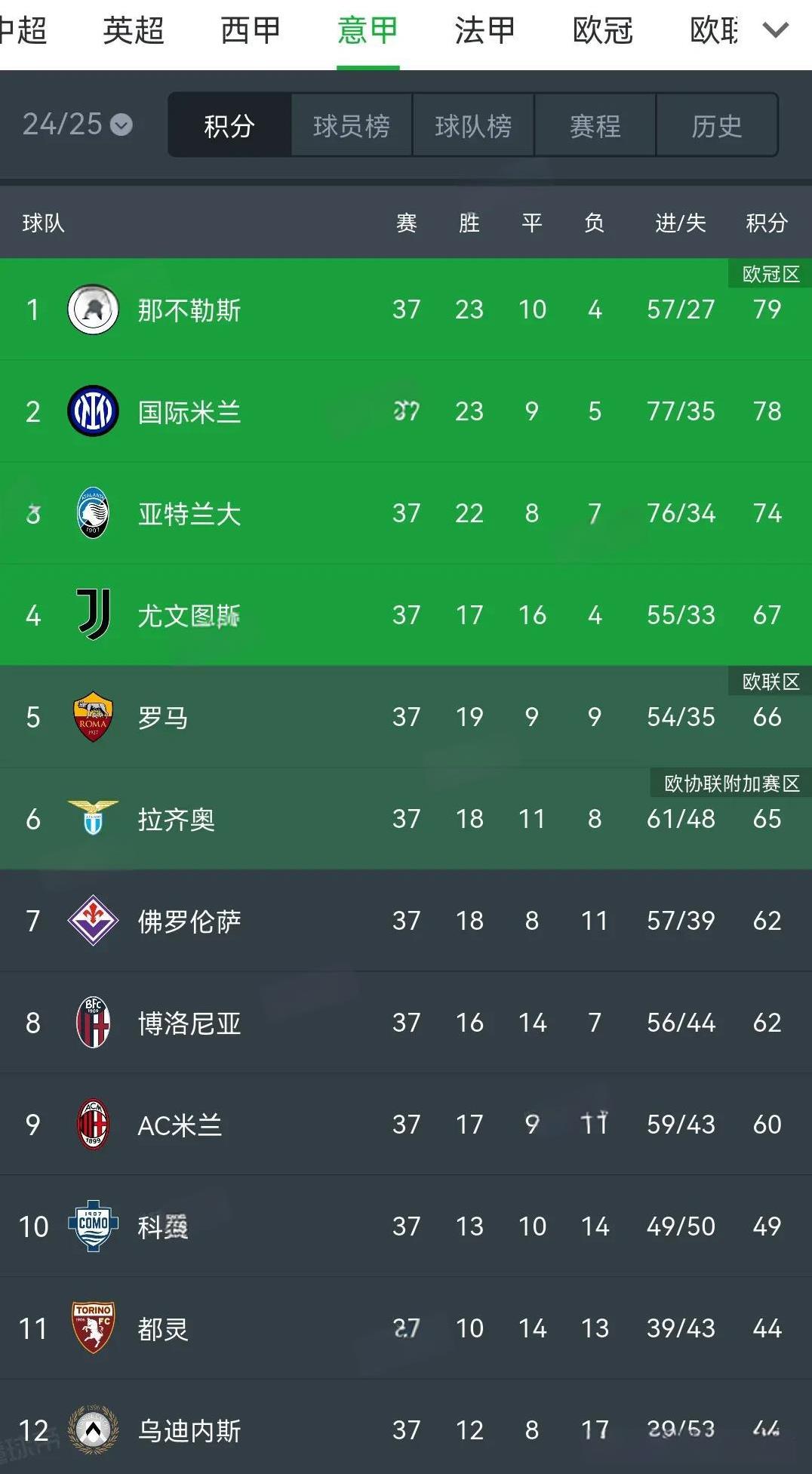This screenshot has height=1474, width=812.
Task: Open the AC Milan crest icon
Action: pyautogui.click(x=93, y=1124)
